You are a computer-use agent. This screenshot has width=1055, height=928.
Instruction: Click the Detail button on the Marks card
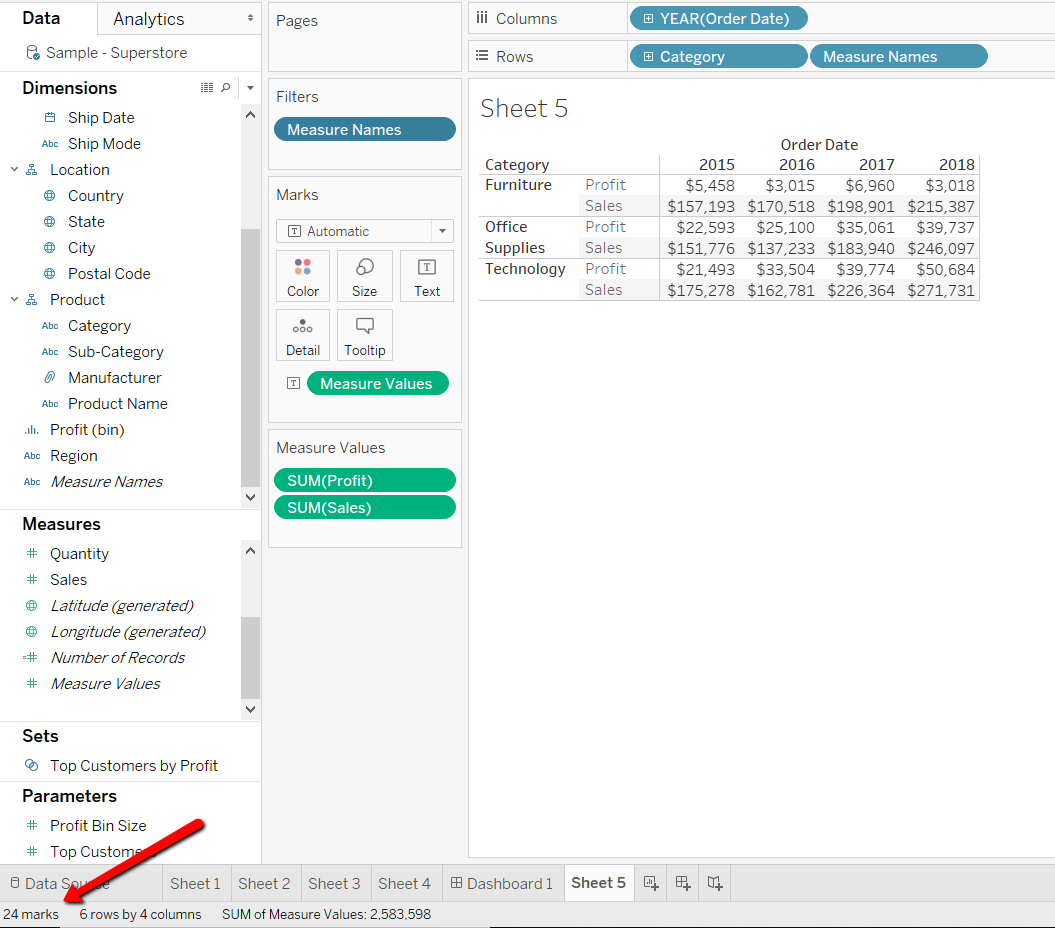coord(302,335)
